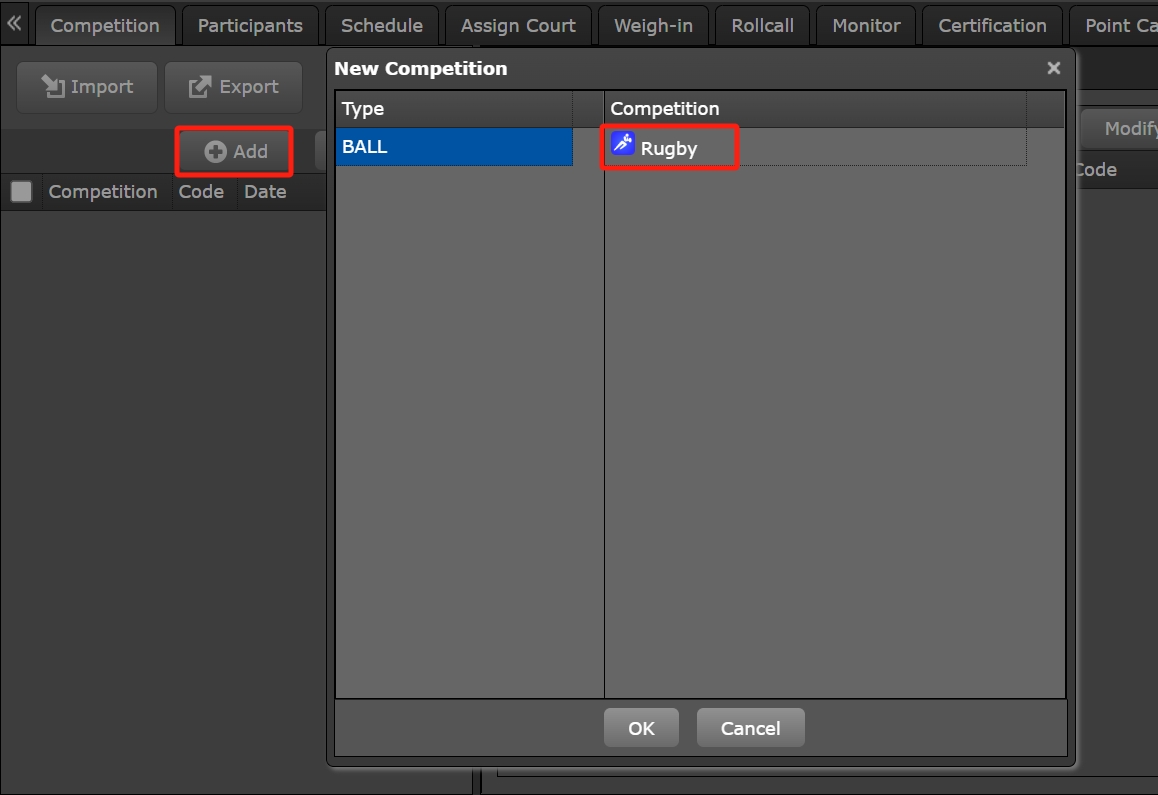The width and height of the screenshot is (1158, 795).
Task: Click the Rugby sport icon
Action: [x=623, y=144]
